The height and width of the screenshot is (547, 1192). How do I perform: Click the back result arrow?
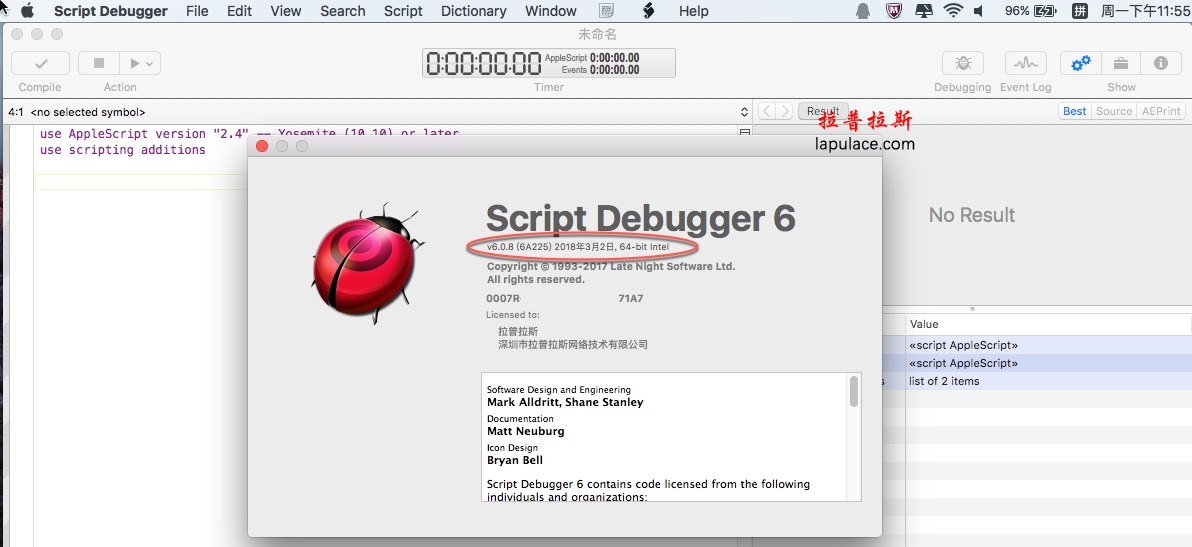click(x=766, y=111)
